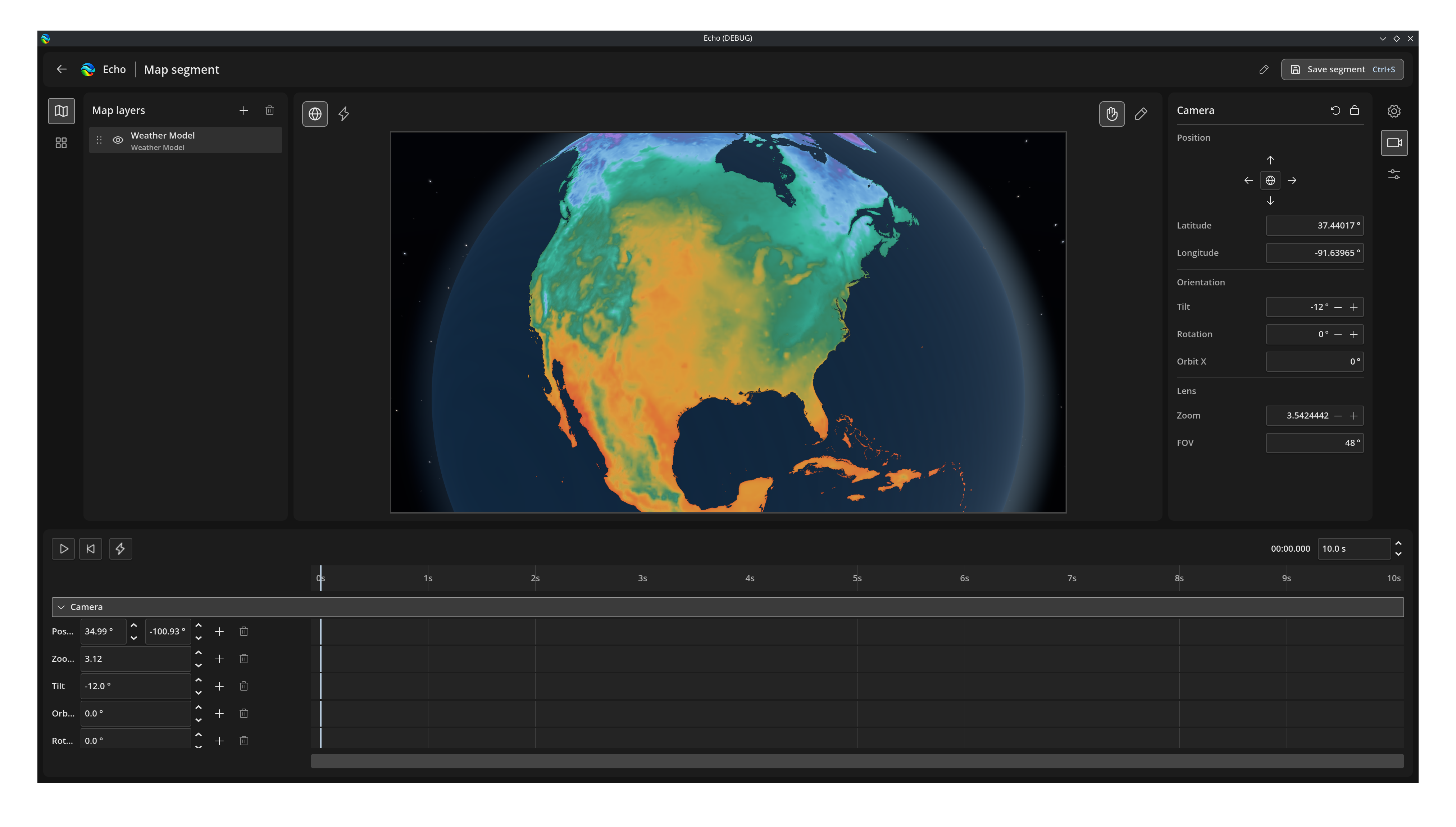This screenshot has width=1456, height=827.
Task: Edit the FOV field
Action: coord(1314,443)
